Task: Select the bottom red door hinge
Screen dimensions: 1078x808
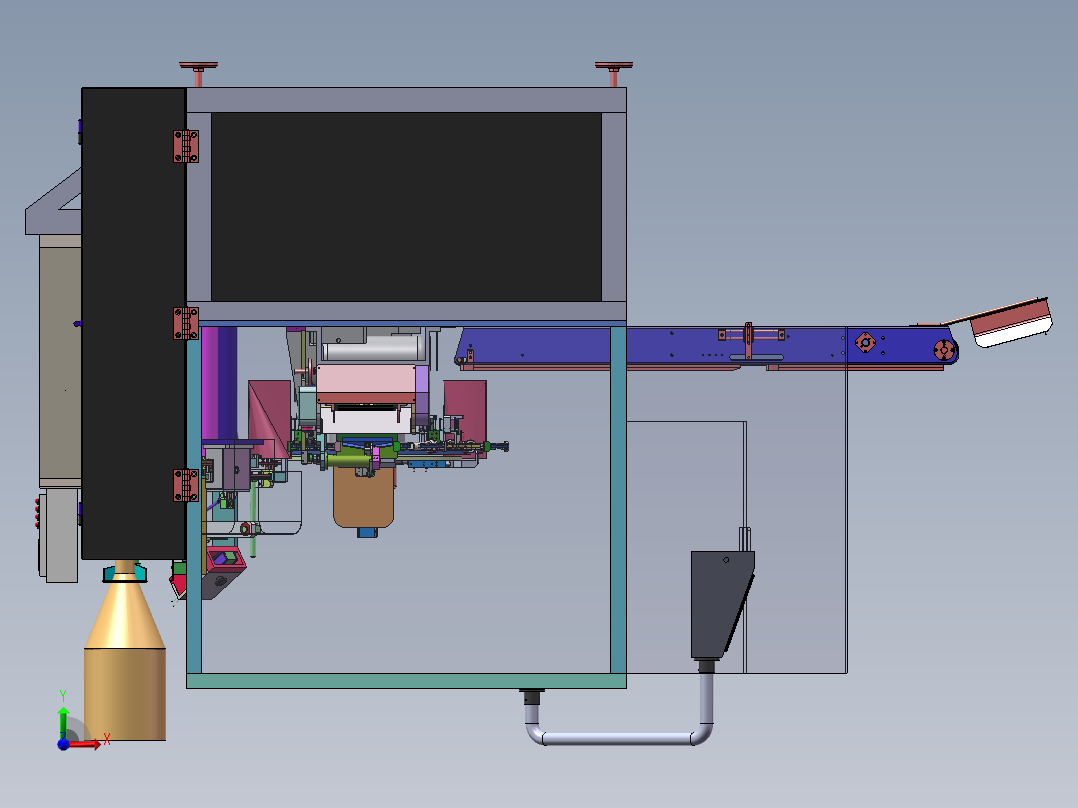Action: coord(186,485)
